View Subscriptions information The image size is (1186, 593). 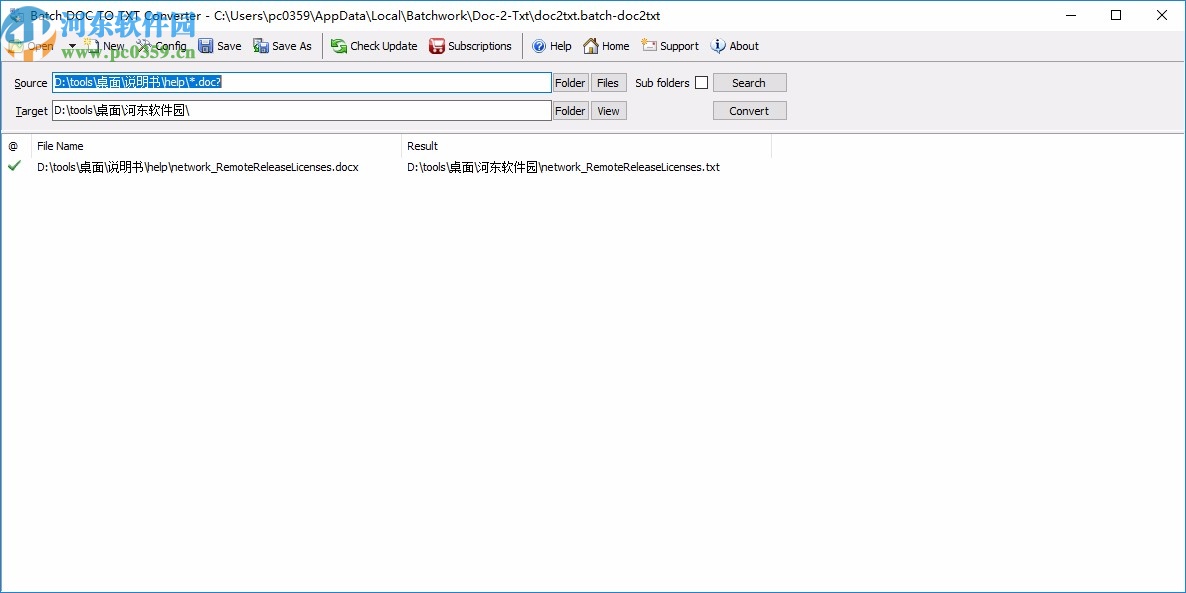471,46
